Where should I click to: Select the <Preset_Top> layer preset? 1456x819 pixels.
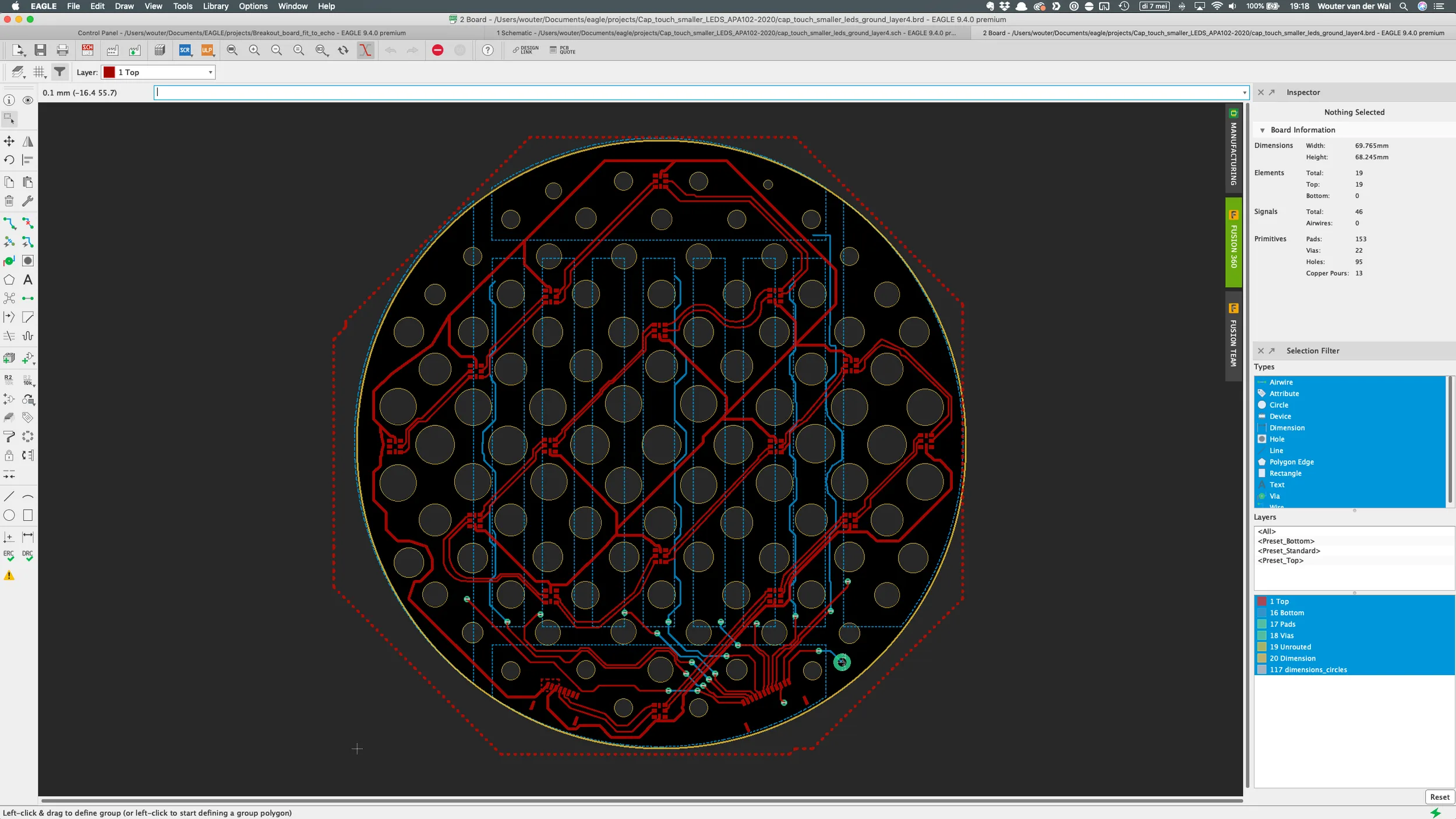pyautogui.click(x=1281, y=560)
